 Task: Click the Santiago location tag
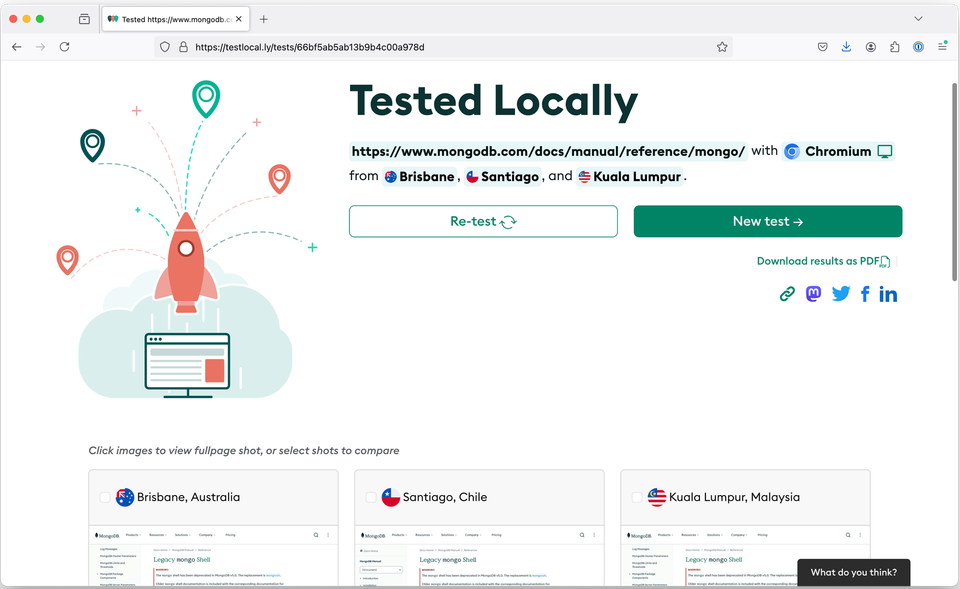[503, 177]
